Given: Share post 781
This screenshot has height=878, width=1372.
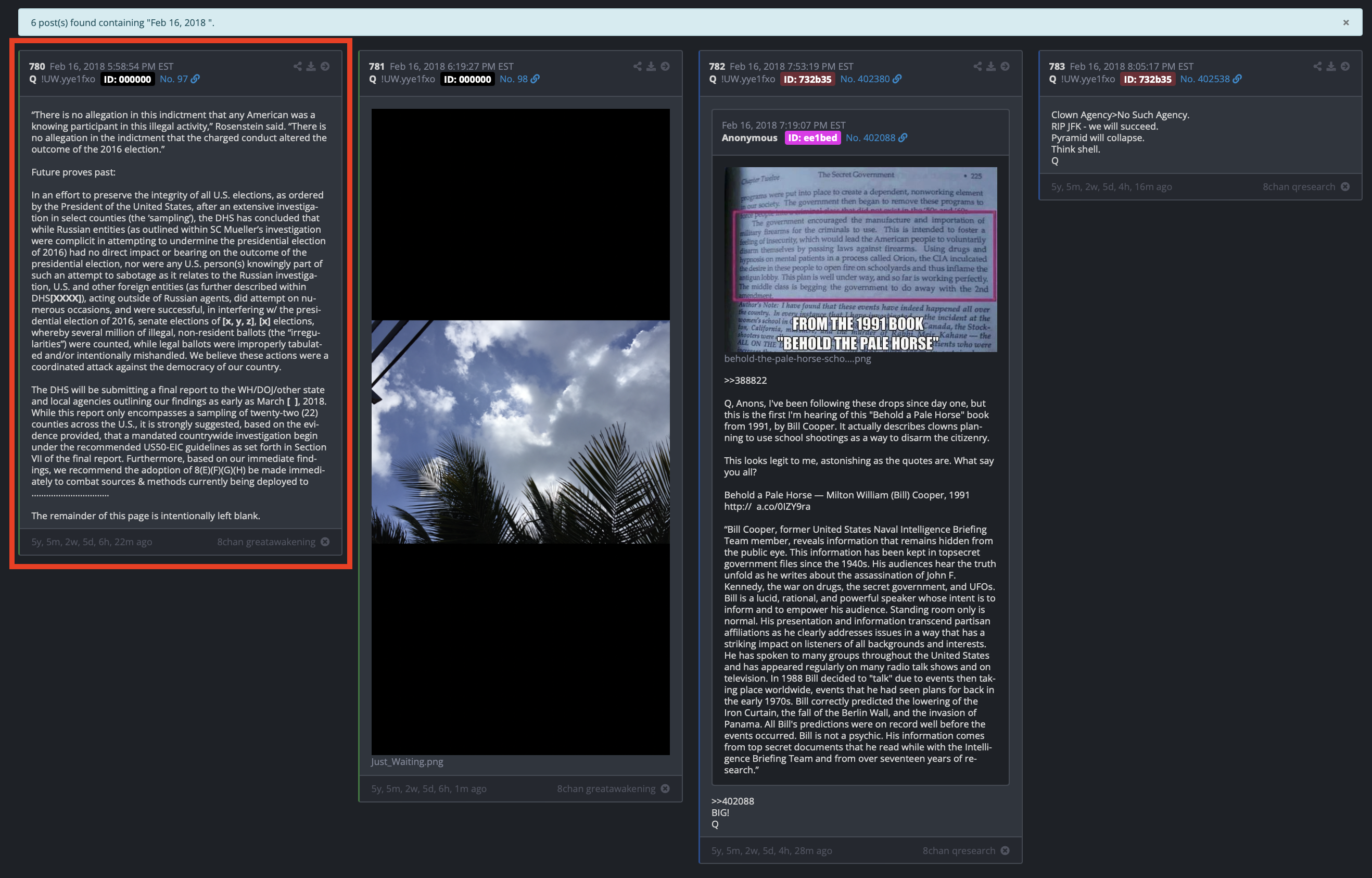Looking at the screenshot, I should tap(638, 66).
